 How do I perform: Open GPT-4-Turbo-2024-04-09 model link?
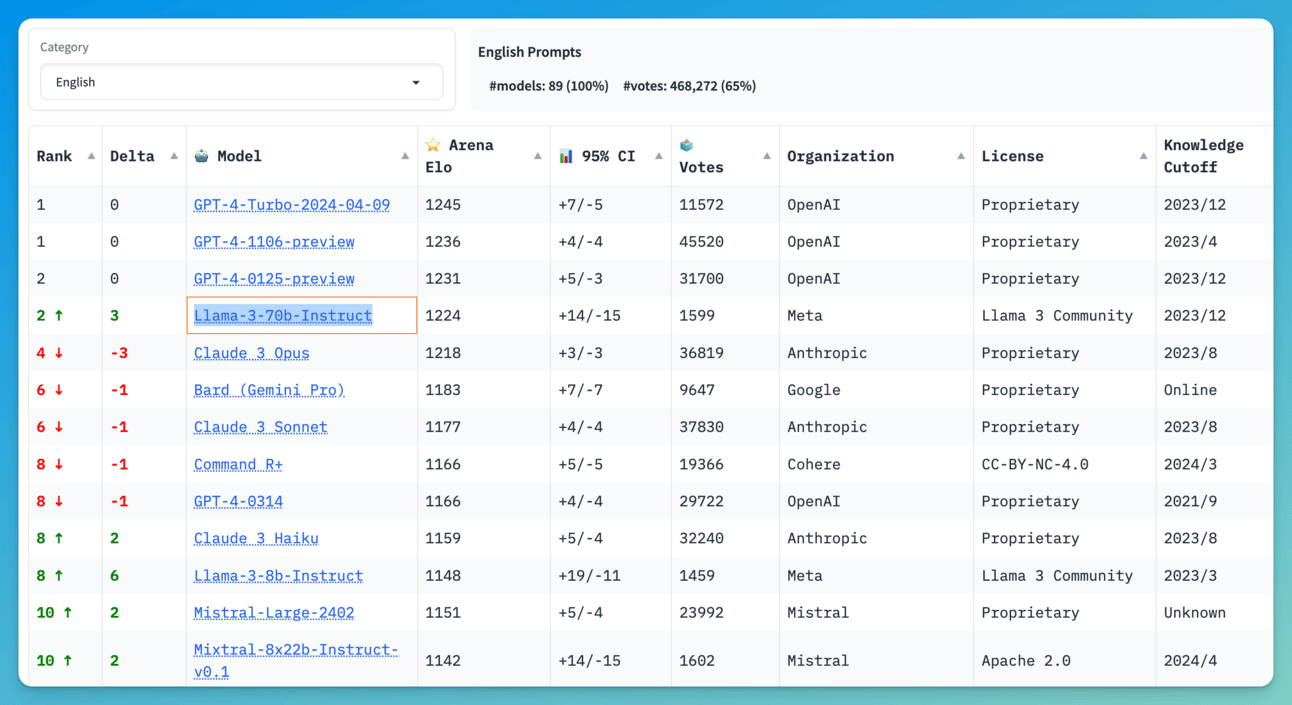(292, 205)
